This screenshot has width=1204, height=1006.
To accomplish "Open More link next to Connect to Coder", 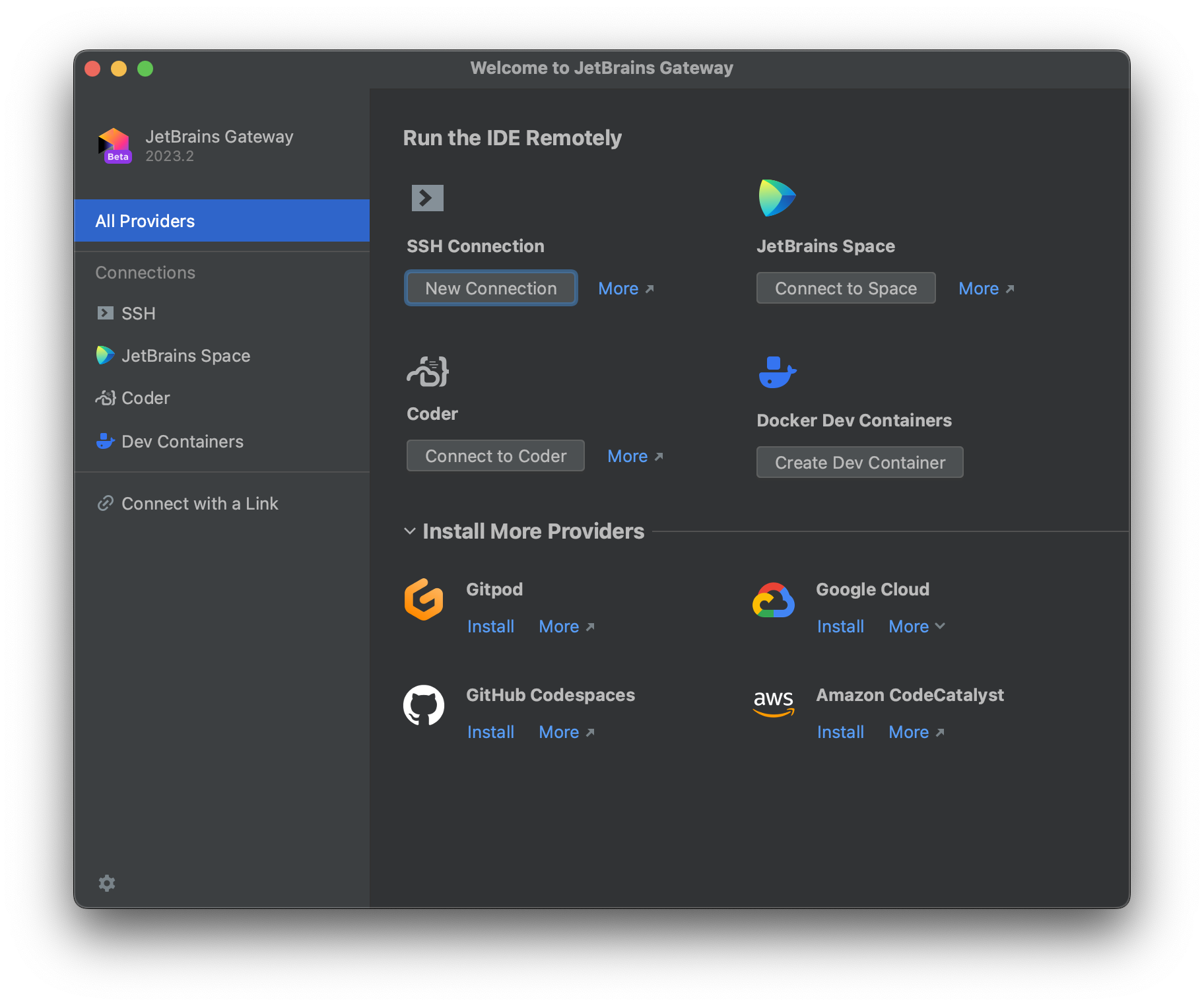I will (x=635, y=456).
